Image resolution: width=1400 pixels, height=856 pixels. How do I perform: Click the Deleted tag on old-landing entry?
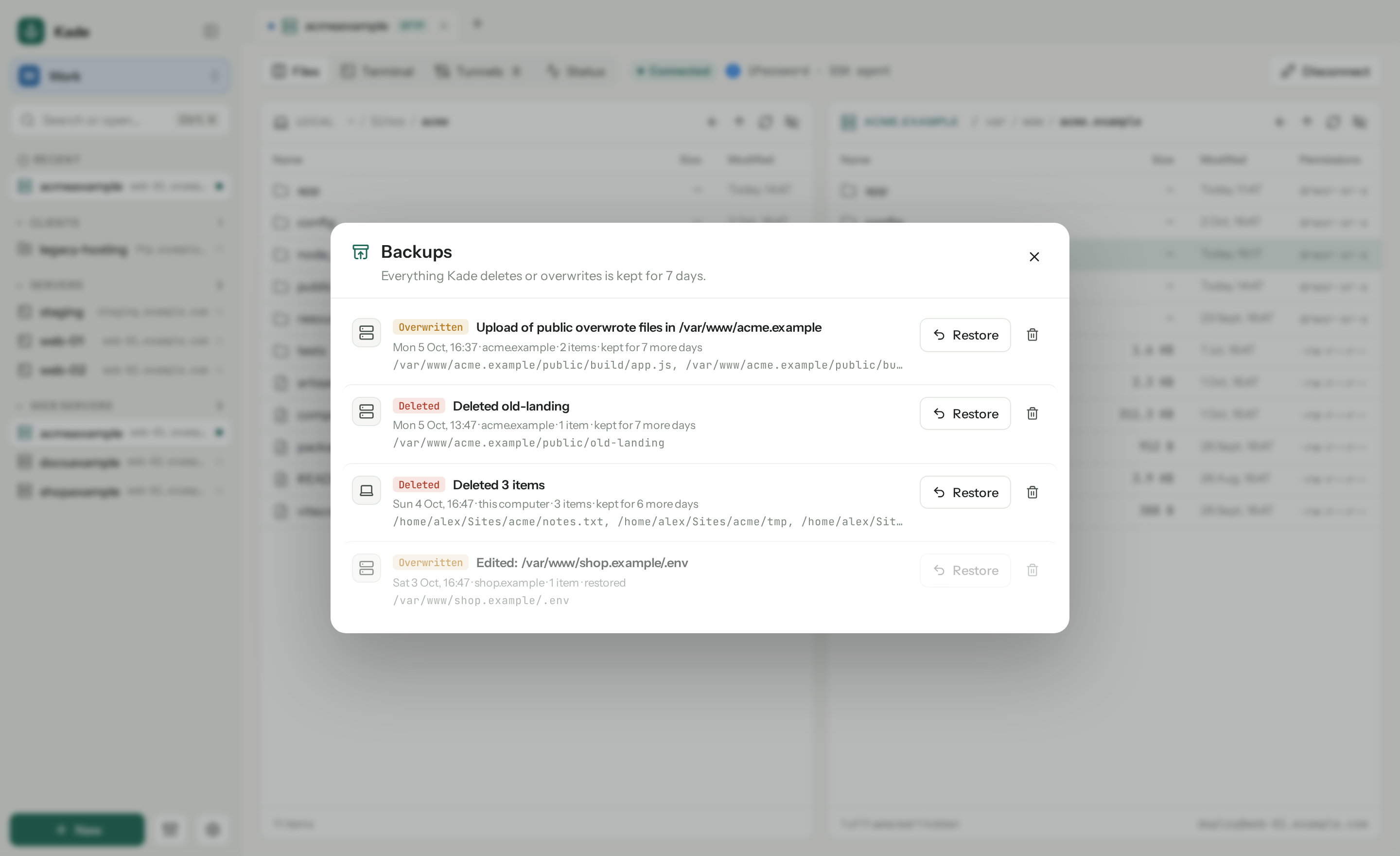pos(419,406)
